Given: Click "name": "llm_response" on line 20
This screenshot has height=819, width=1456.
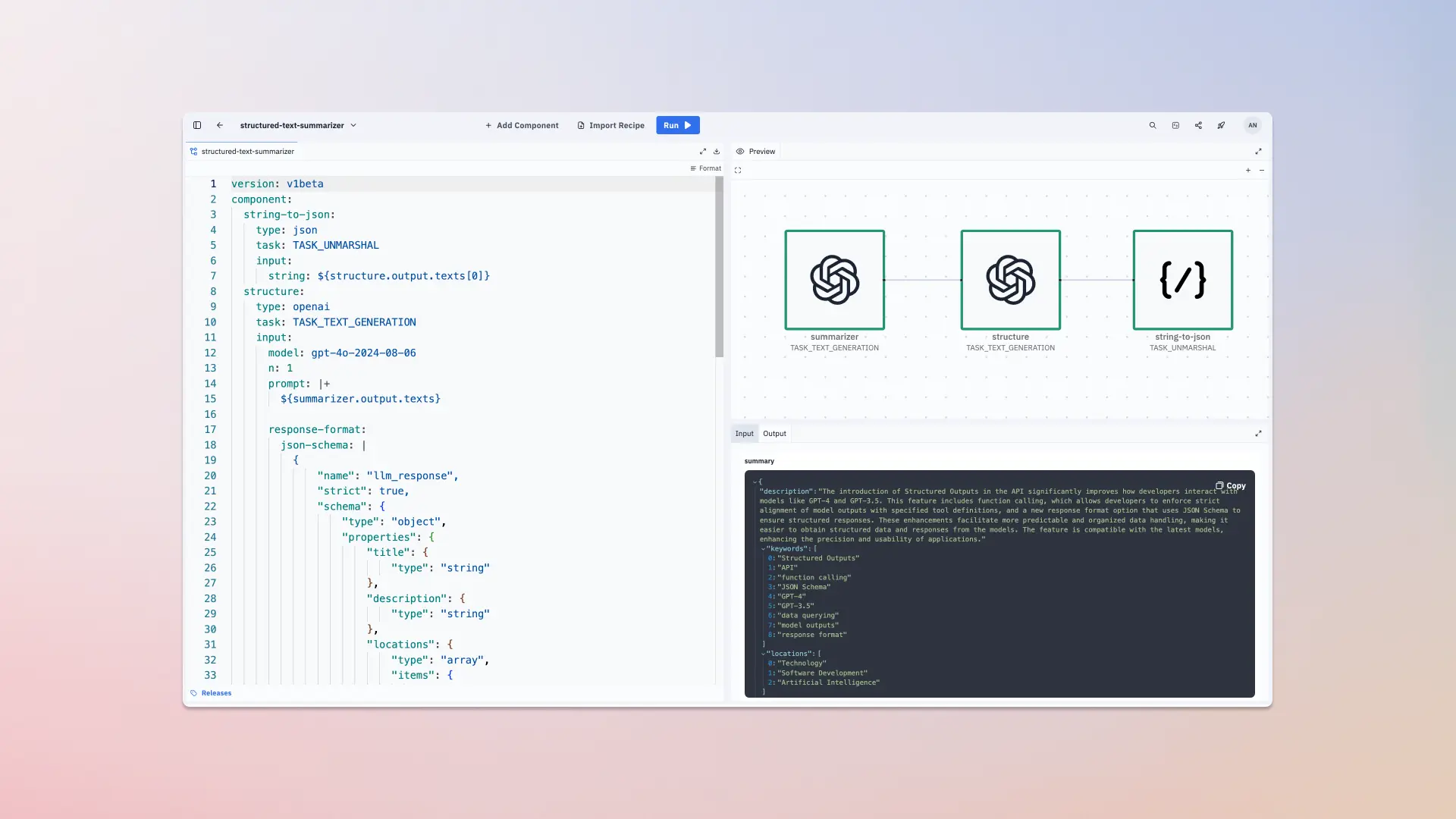Looking at the screenshot, I should click(x=388, y=475).
